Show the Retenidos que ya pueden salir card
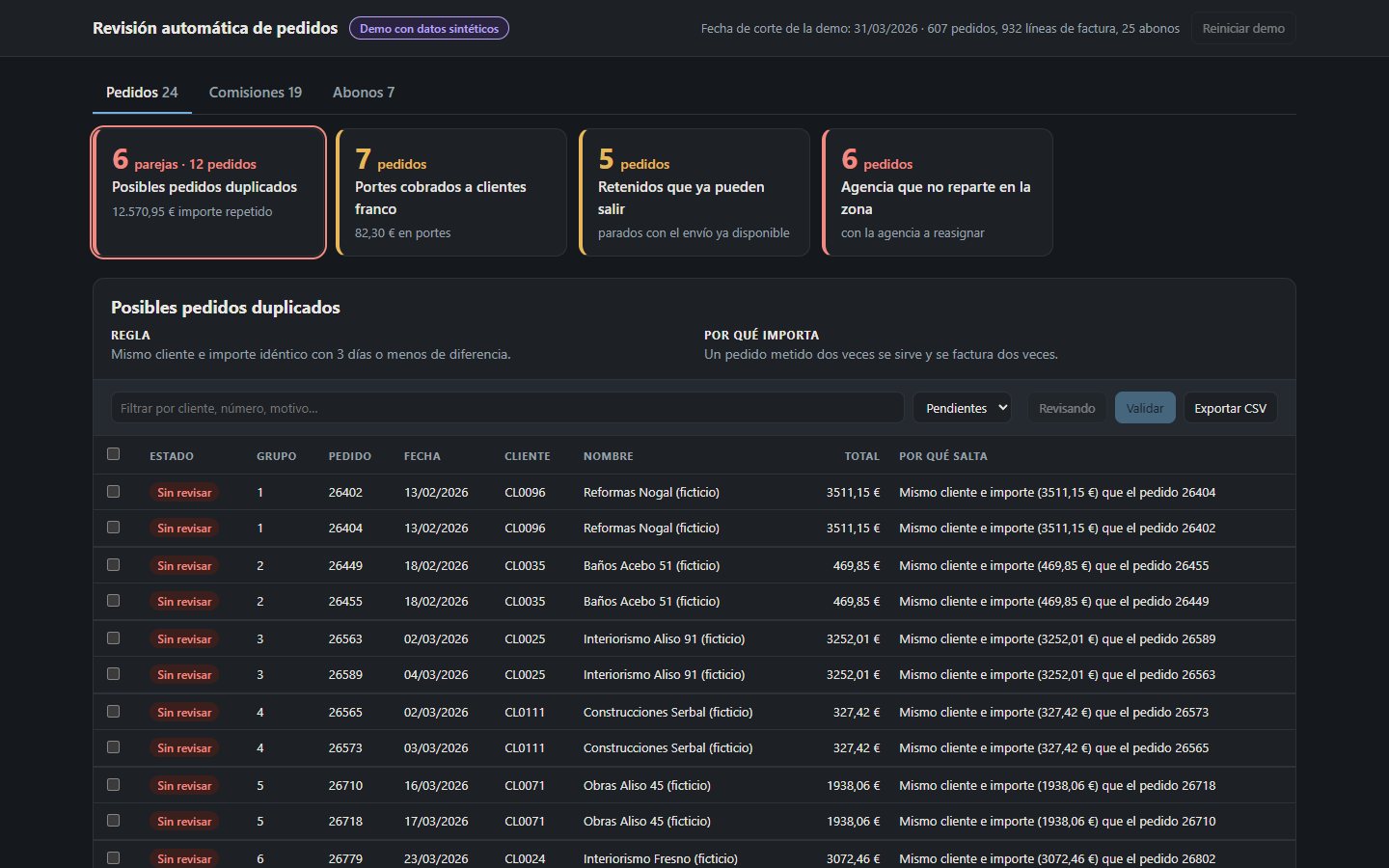1389x868 pixels. (x=694, y=192)
